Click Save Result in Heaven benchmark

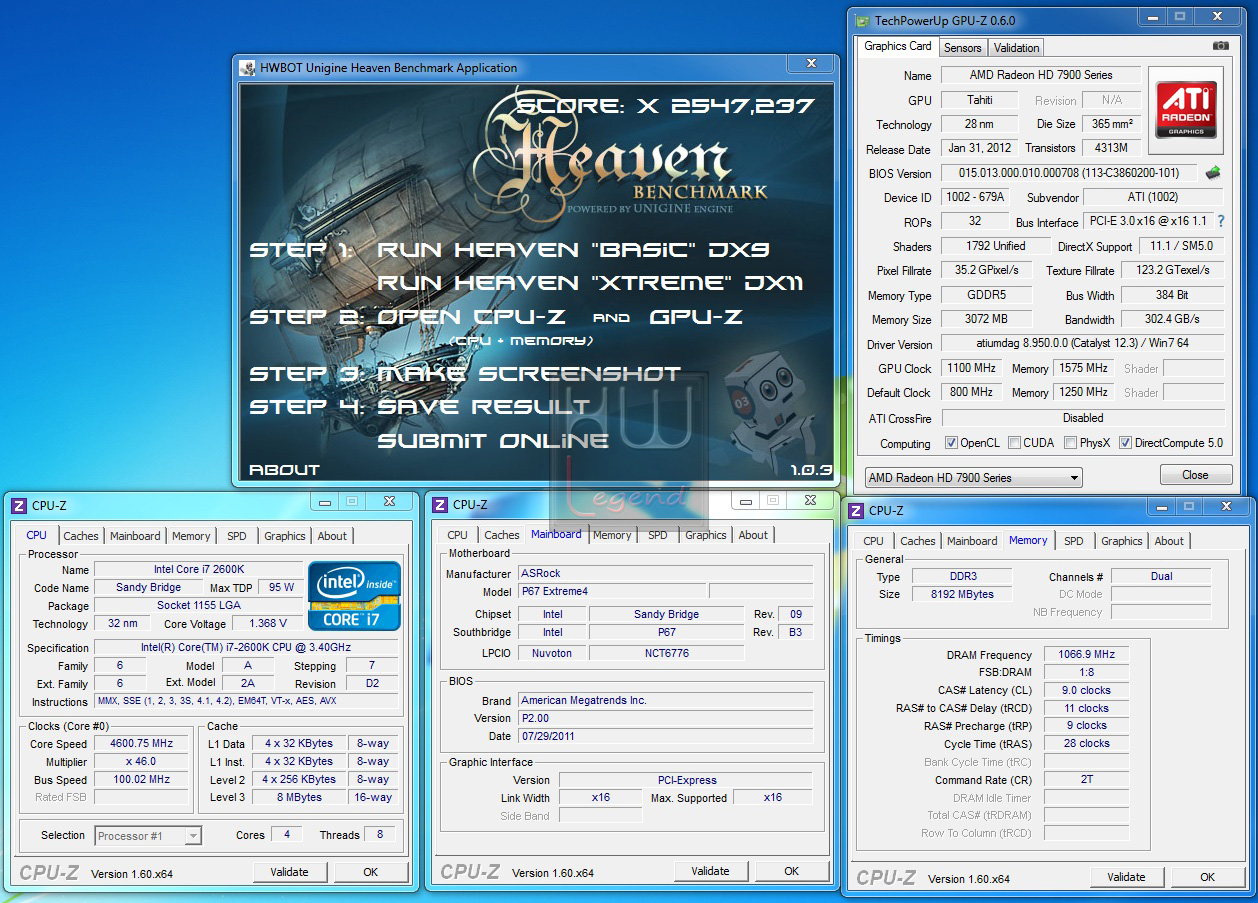(483, 407)
